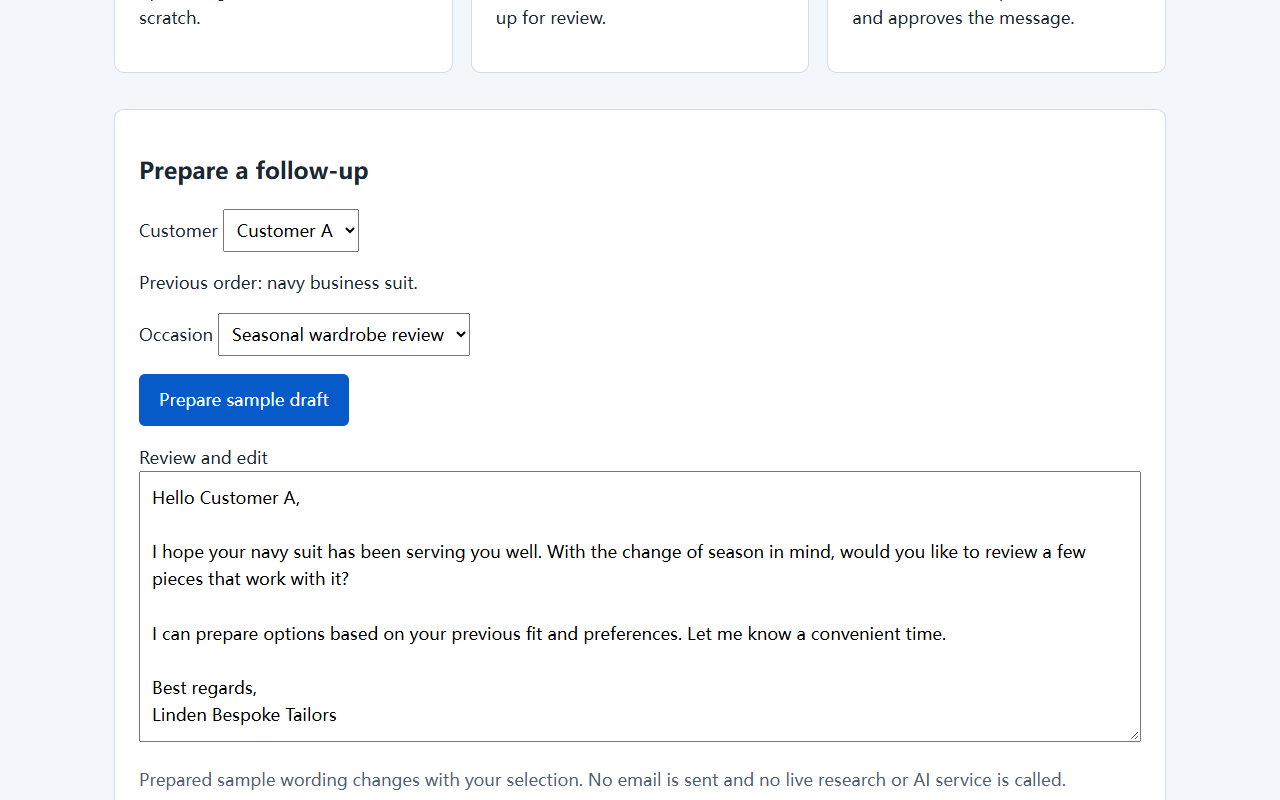Viewport: 1280px width, 800px height.
Task: Click the "I can prepare options" draft sentence
Action: pos(549,634)
